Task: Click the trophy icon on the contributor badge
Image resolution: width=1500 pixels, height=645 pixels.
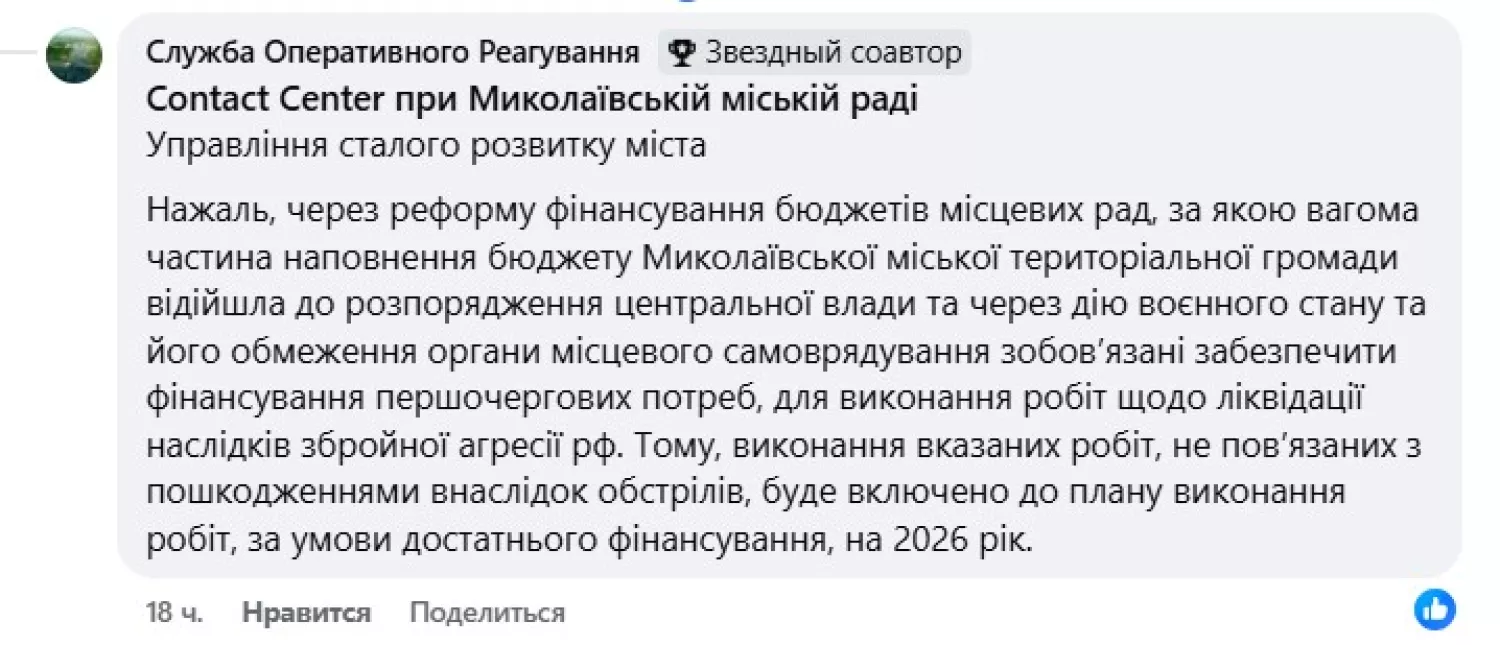Action: click(682, 52)
